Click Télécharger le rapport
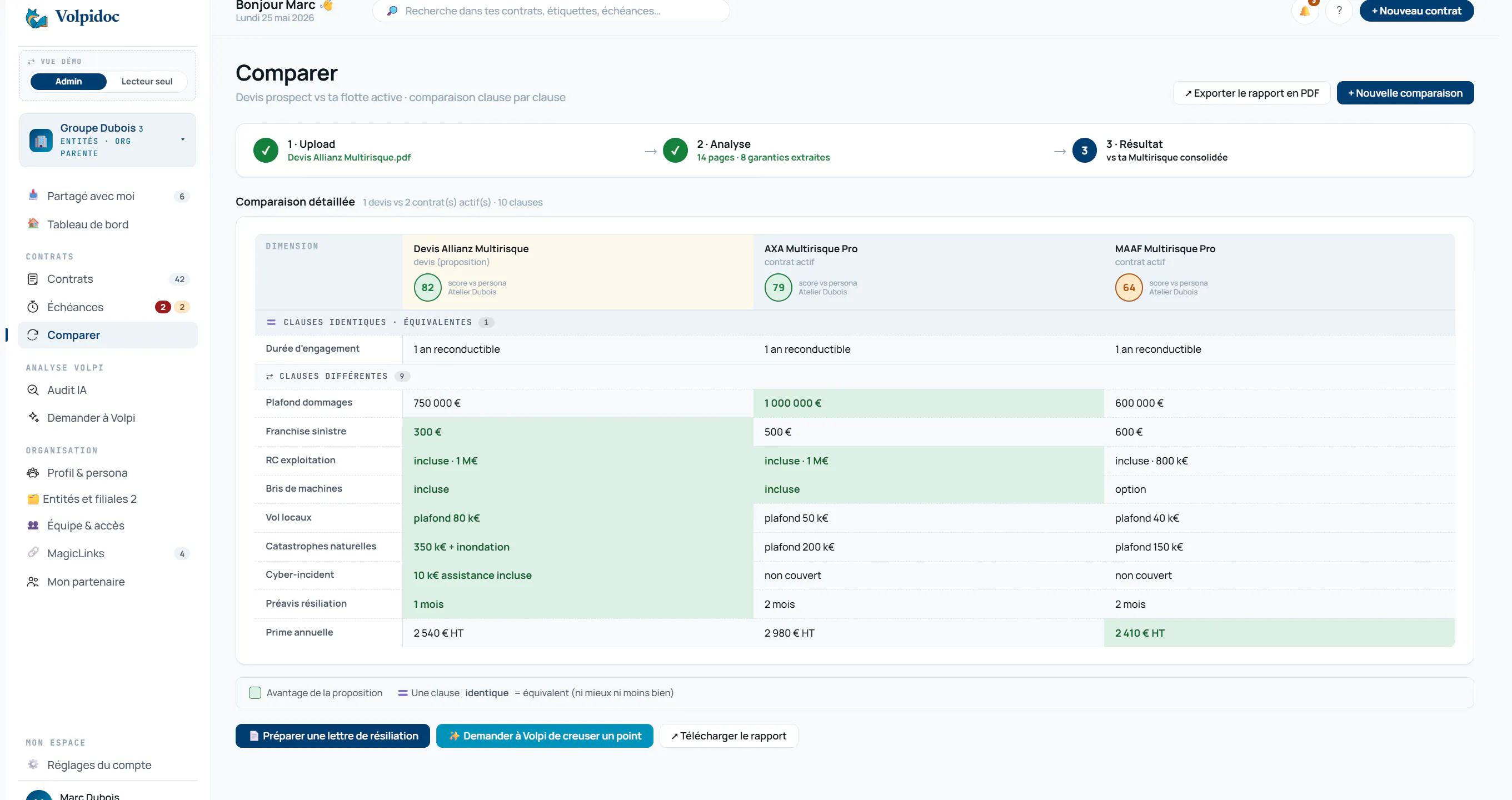Screen dimensions: 1512x800 728,736
